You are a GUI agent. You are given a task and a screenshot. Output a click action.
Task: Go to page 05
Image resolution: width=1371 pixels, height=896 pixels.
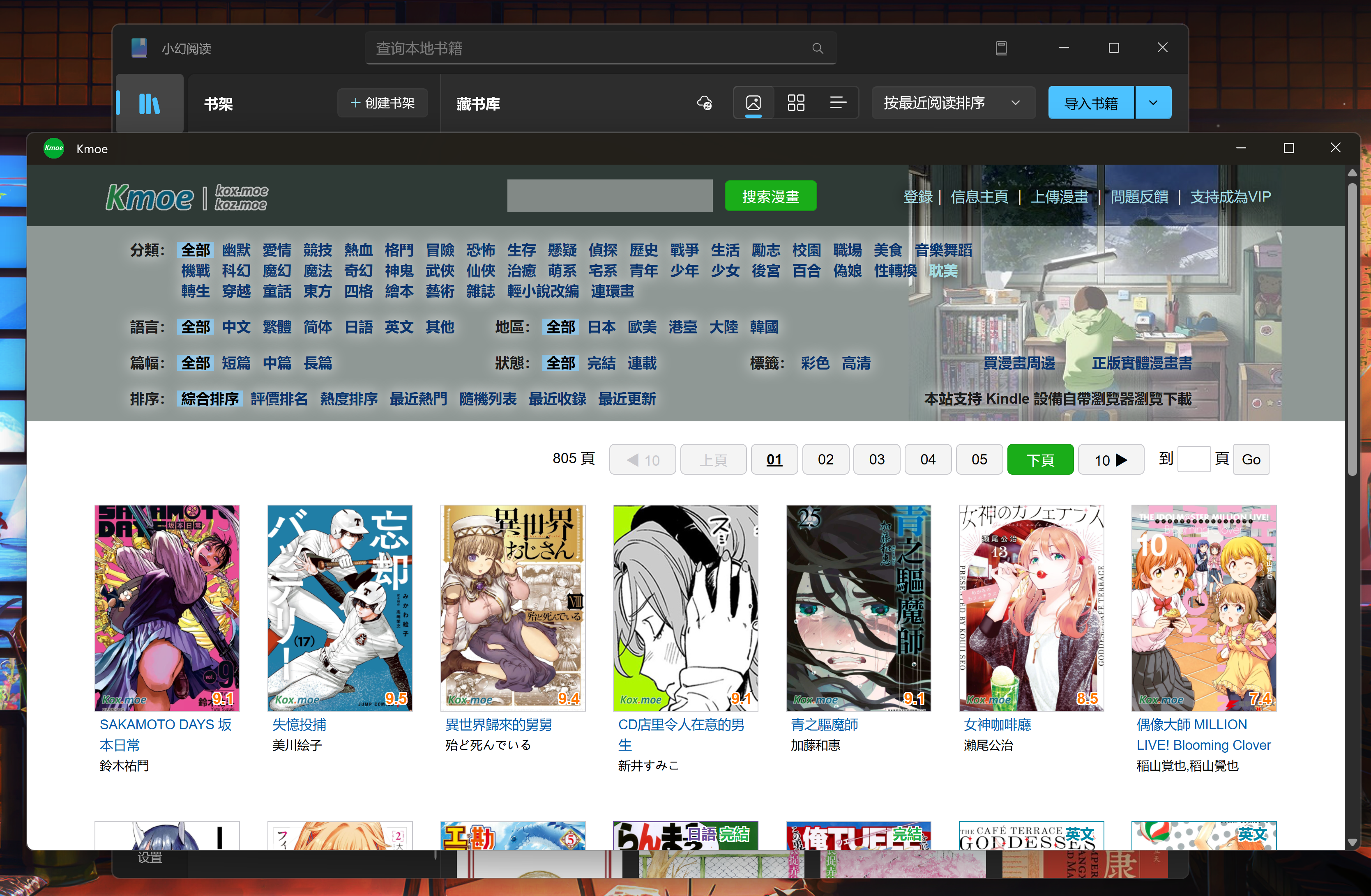pos(979,459)
